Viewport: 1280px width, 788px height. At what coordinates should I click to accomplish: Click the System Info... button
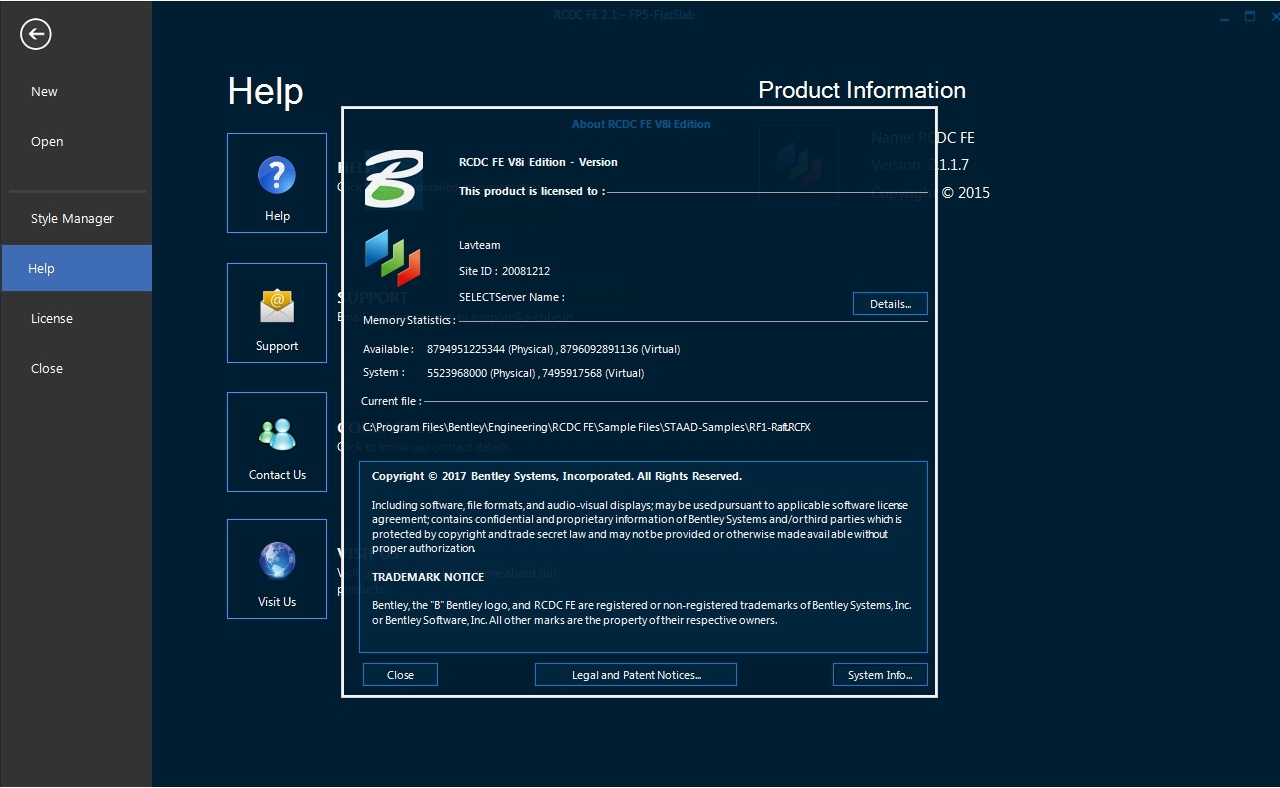[880, 675]
